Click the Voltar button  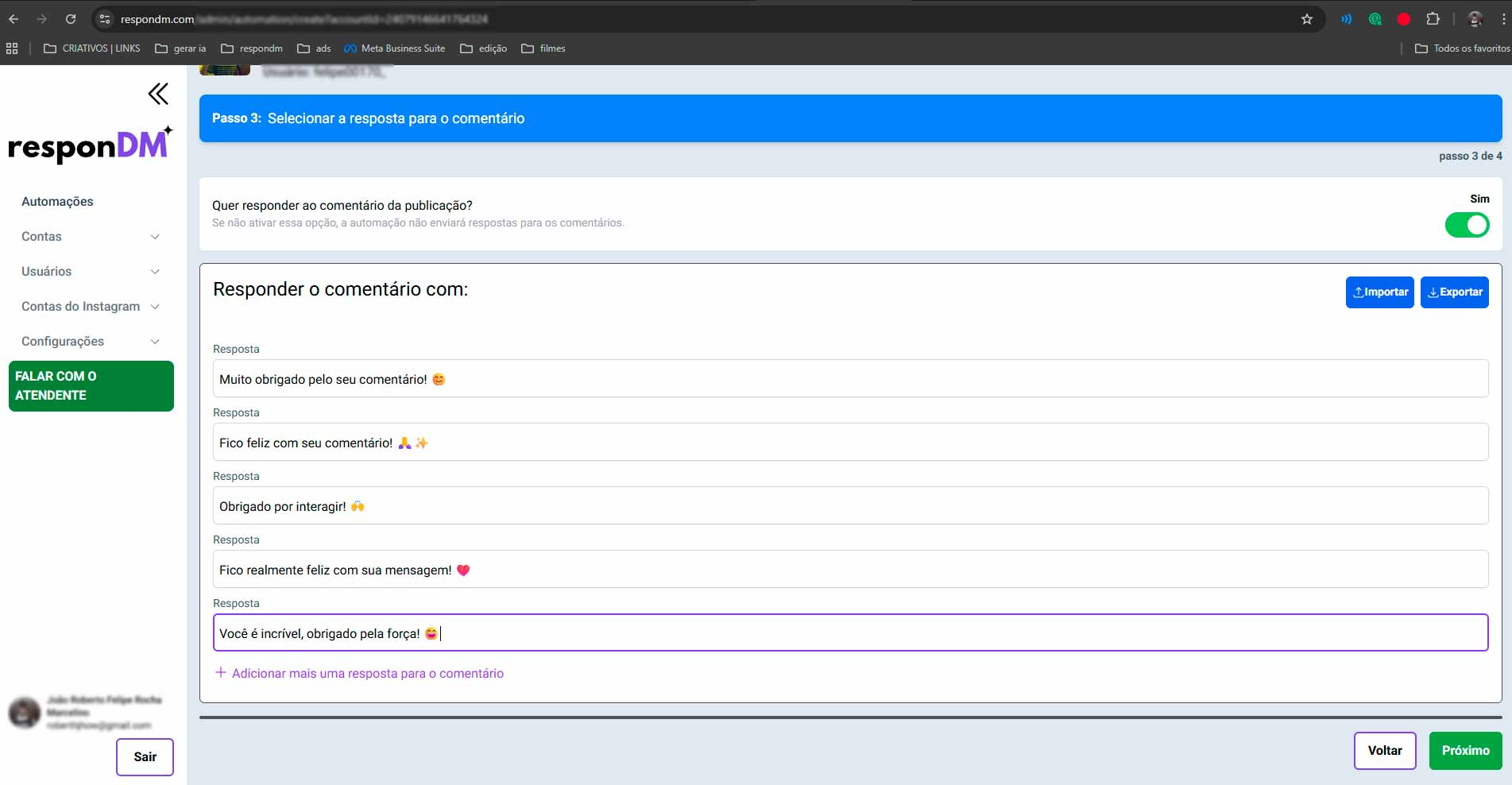1384,750
